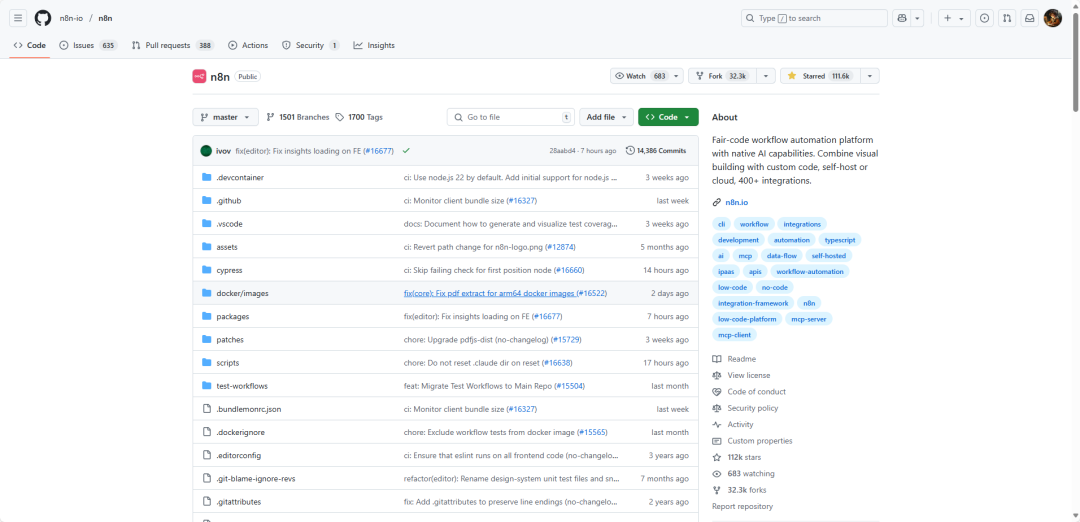Click the star icon beside 112k stars
This screenshot has height=522, width=1080.
point(717,457)
